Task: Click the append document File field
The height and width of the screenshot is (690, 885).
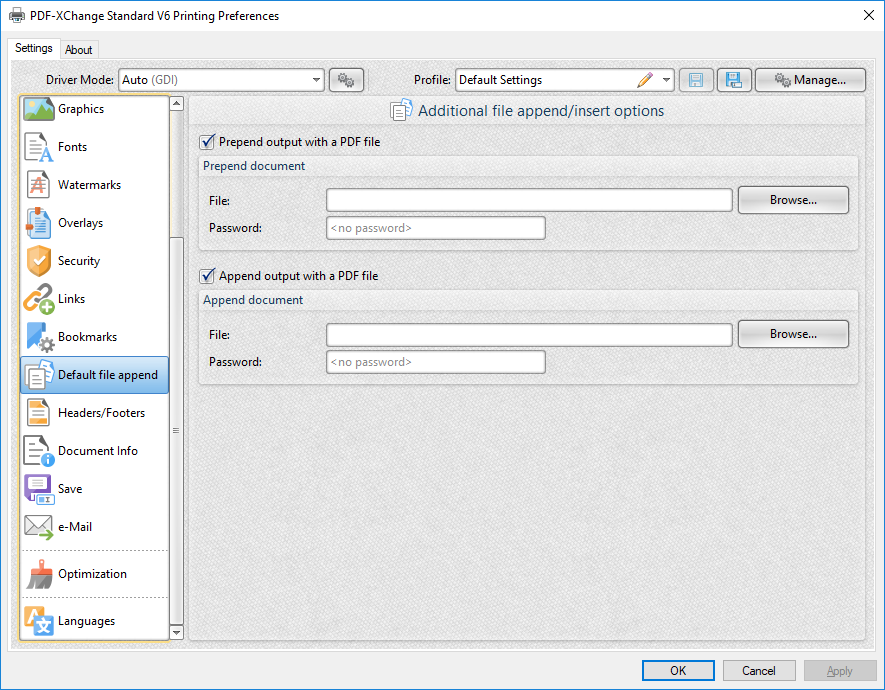Action: tap(529, 335)
